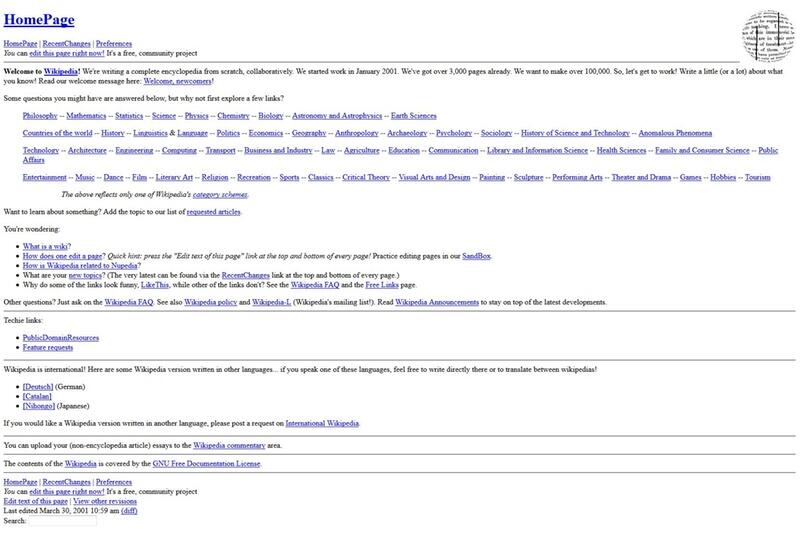The width and height of the screenshot is (800, 534).
Task: Open the GNU Free Documentation License
Action: (207, 464)
